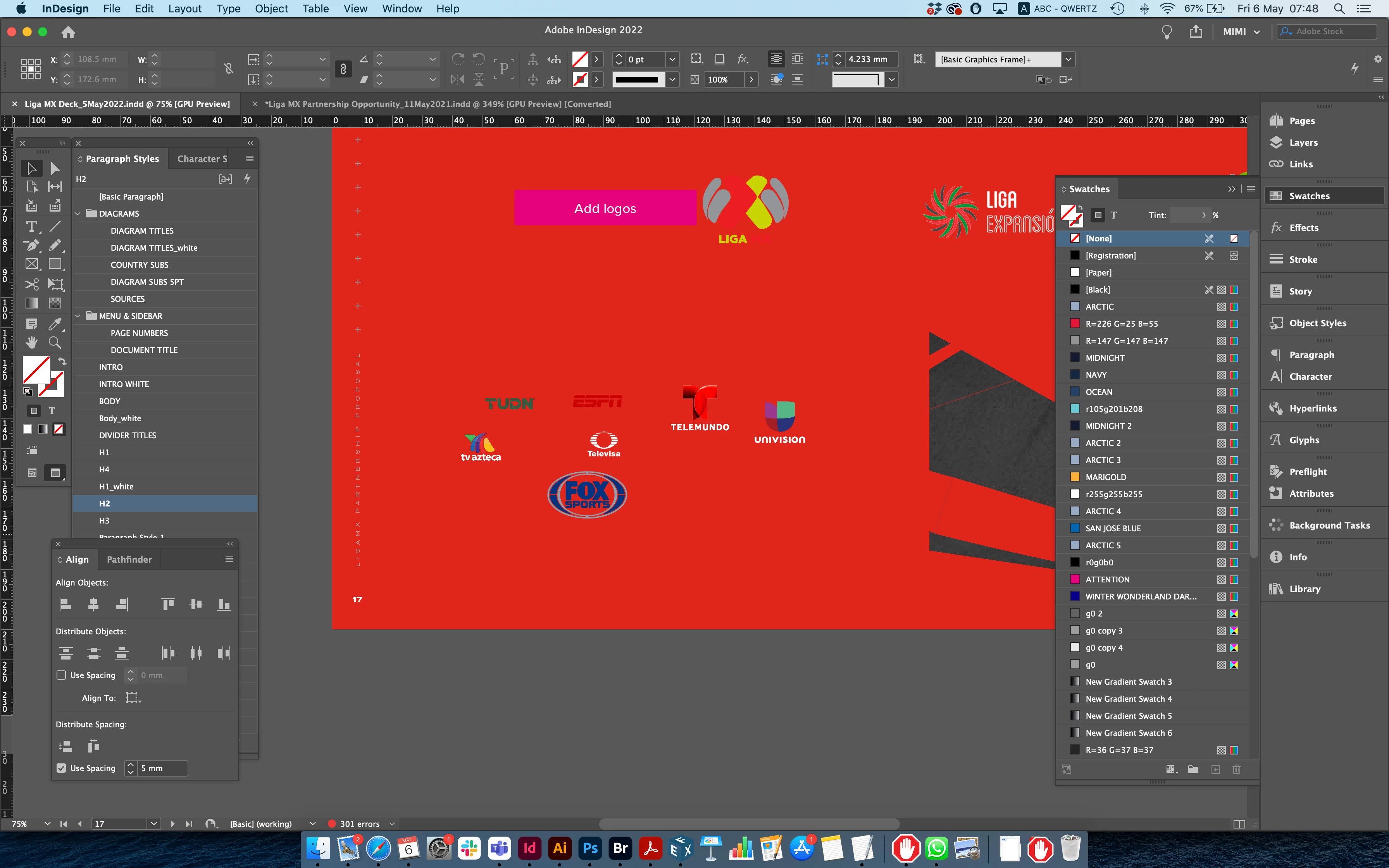
Task: Open the Layers panel
Action: 1303,142
